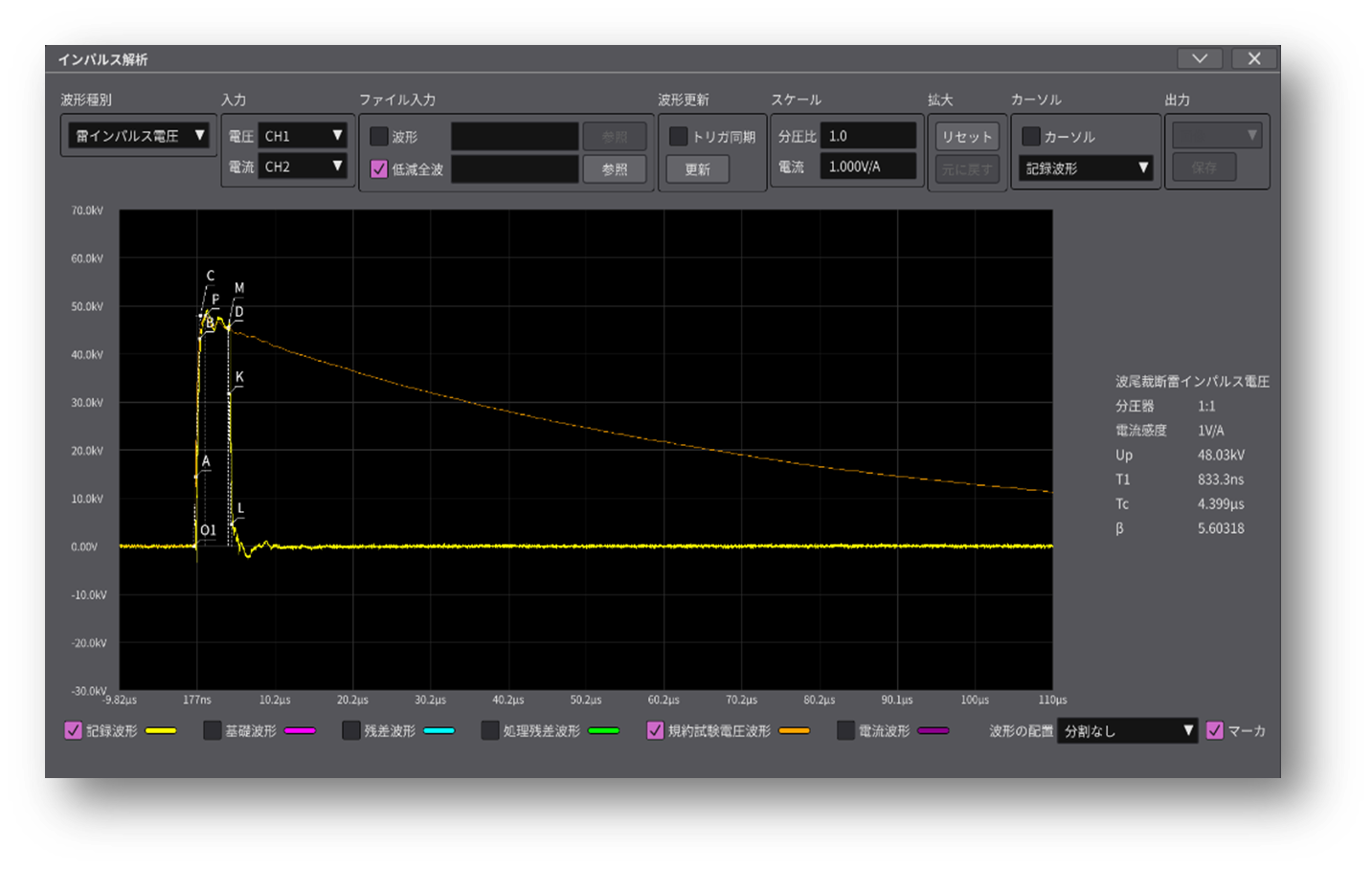Image resolution: width=1372 pixels, height=869 pixels.
Task: Click the magenta 基礎波形 color swatch
Action: (x=300, y=731)
